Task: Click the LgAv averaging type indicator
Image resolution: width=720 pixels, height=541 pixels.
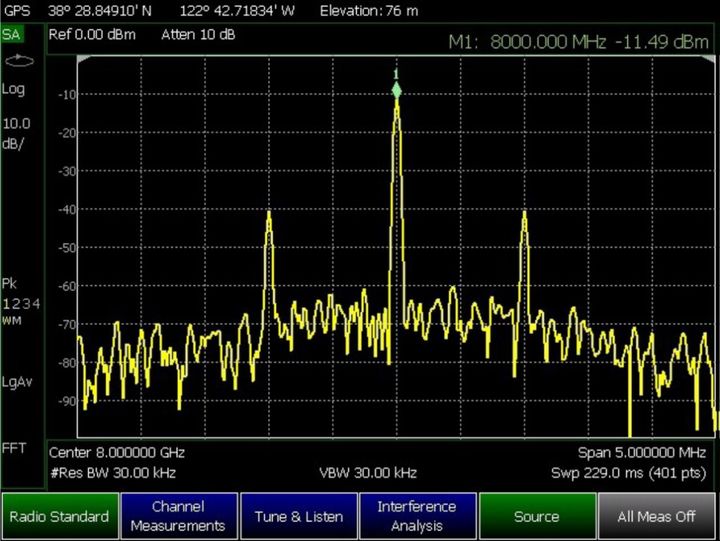Action: click(x=16, y=381)
